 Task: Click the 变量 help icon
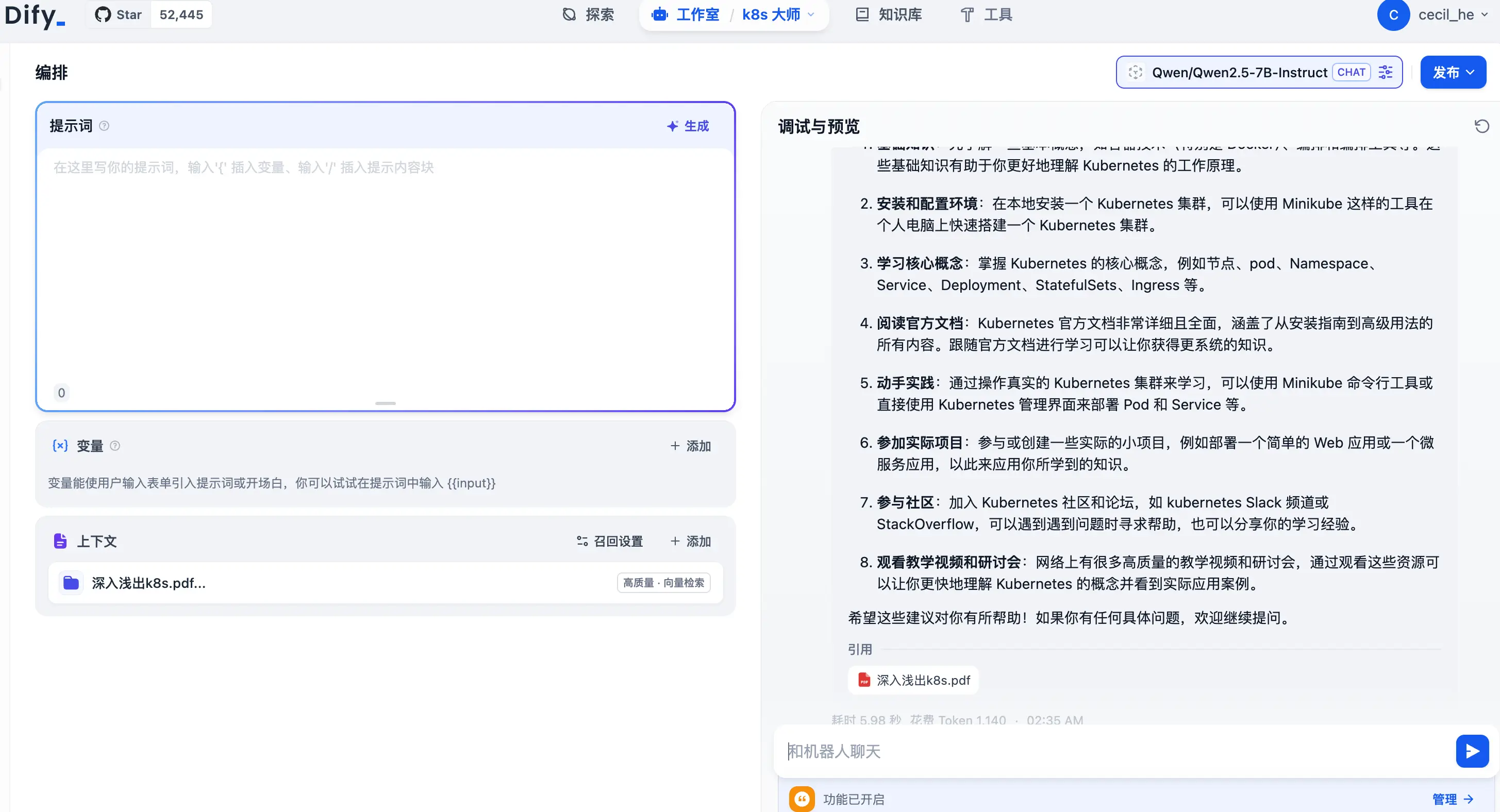point(115,445)
